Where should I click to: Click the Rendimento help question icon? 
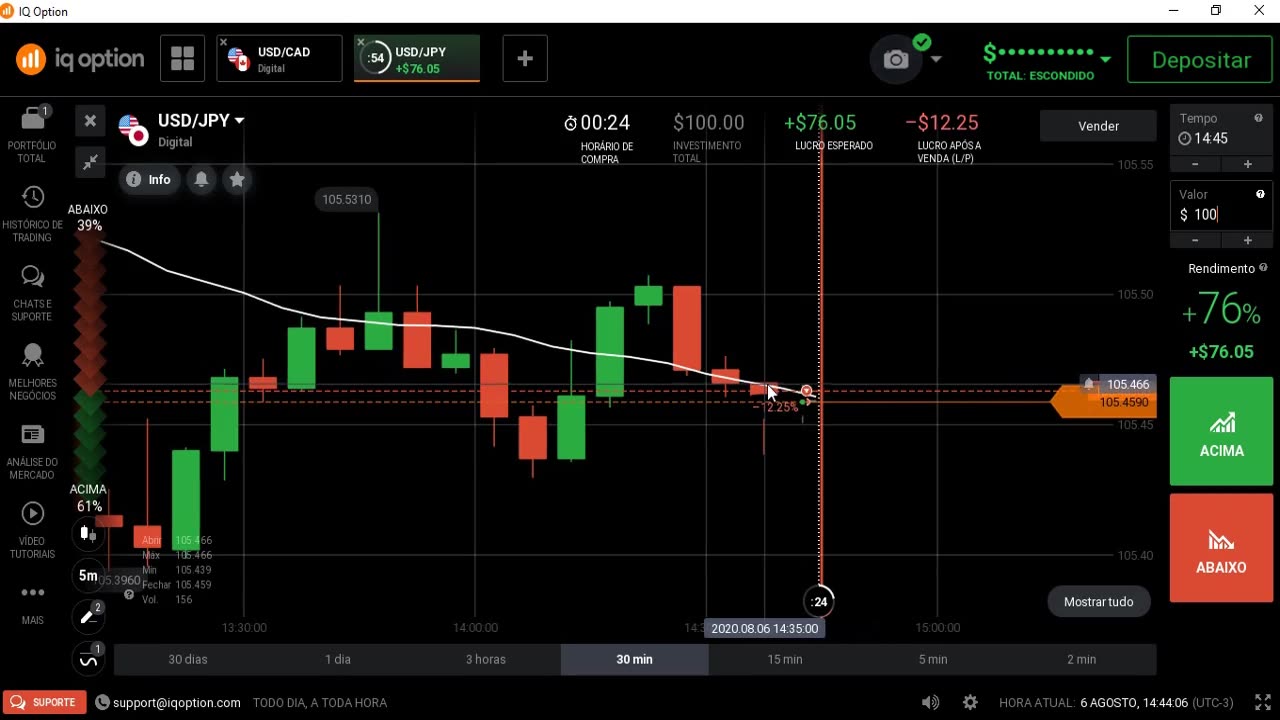point(1263,268)
